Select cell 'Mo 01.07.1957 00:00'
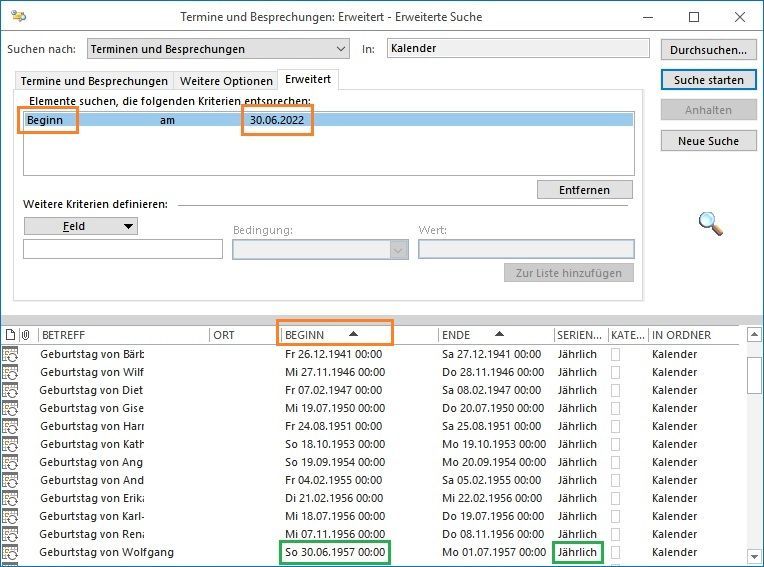 [x=494, y=552]
